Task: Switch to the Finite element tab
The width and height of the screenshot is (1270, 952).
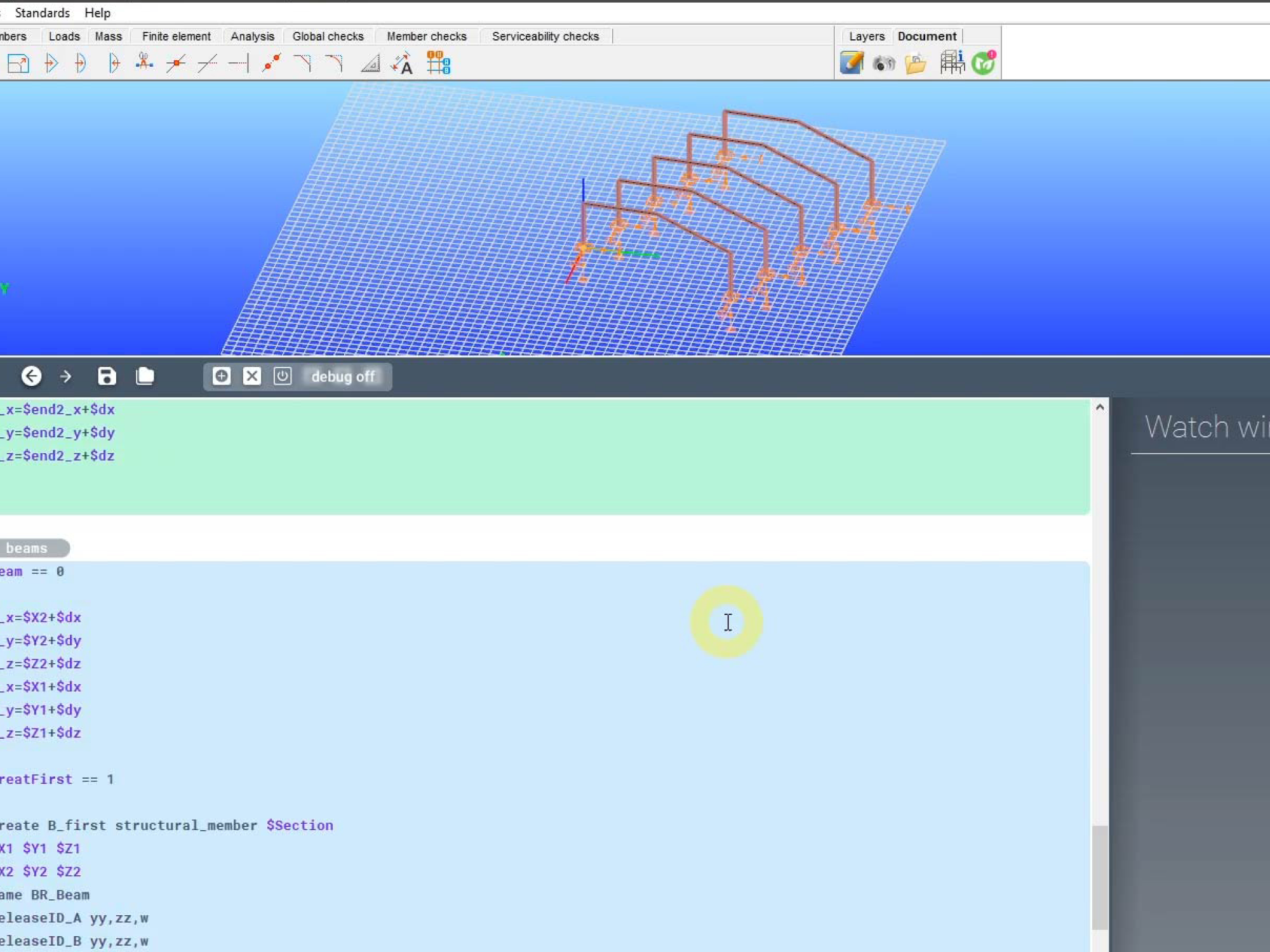Action: coord(177,36)
